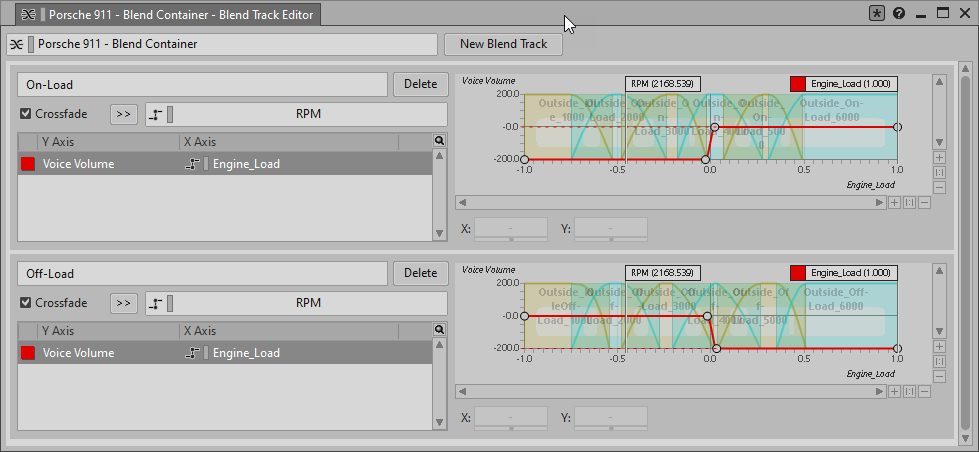979x452 pixels.
Task: Zoom in vertically on the Off-Load graph
Action: coord(938,346)
